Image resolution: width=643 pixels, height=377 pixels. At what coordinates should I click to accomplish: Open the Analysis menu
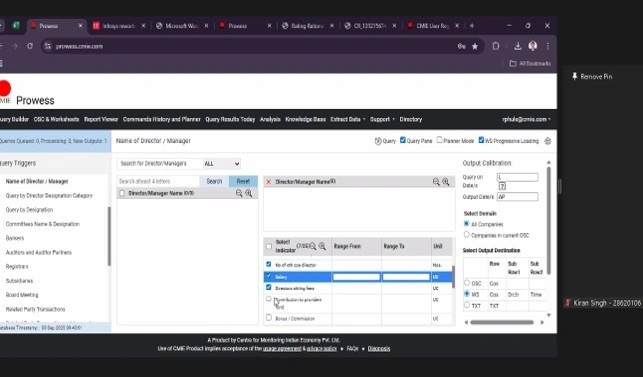click(270, 119)
